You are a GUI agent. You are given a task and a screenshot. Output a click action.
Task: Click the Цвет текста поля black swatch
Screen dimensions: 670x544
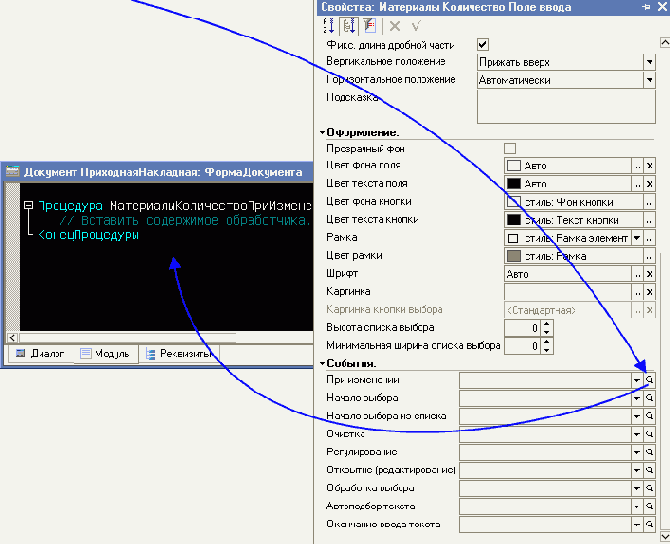coord(514,184)
